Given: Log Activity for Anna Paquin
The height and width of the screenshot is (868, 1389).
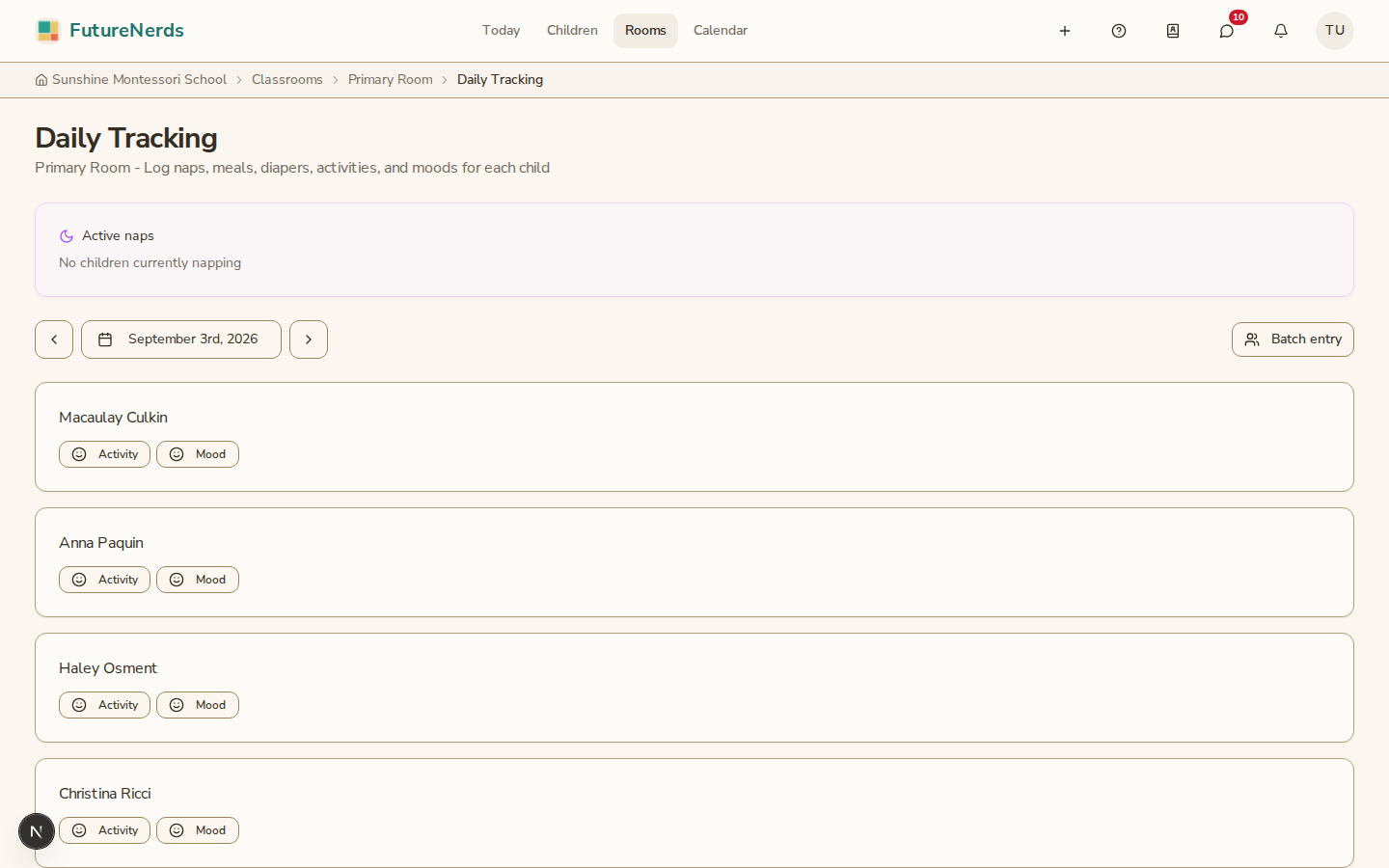Looking at the screenshot, I should 104,580.
